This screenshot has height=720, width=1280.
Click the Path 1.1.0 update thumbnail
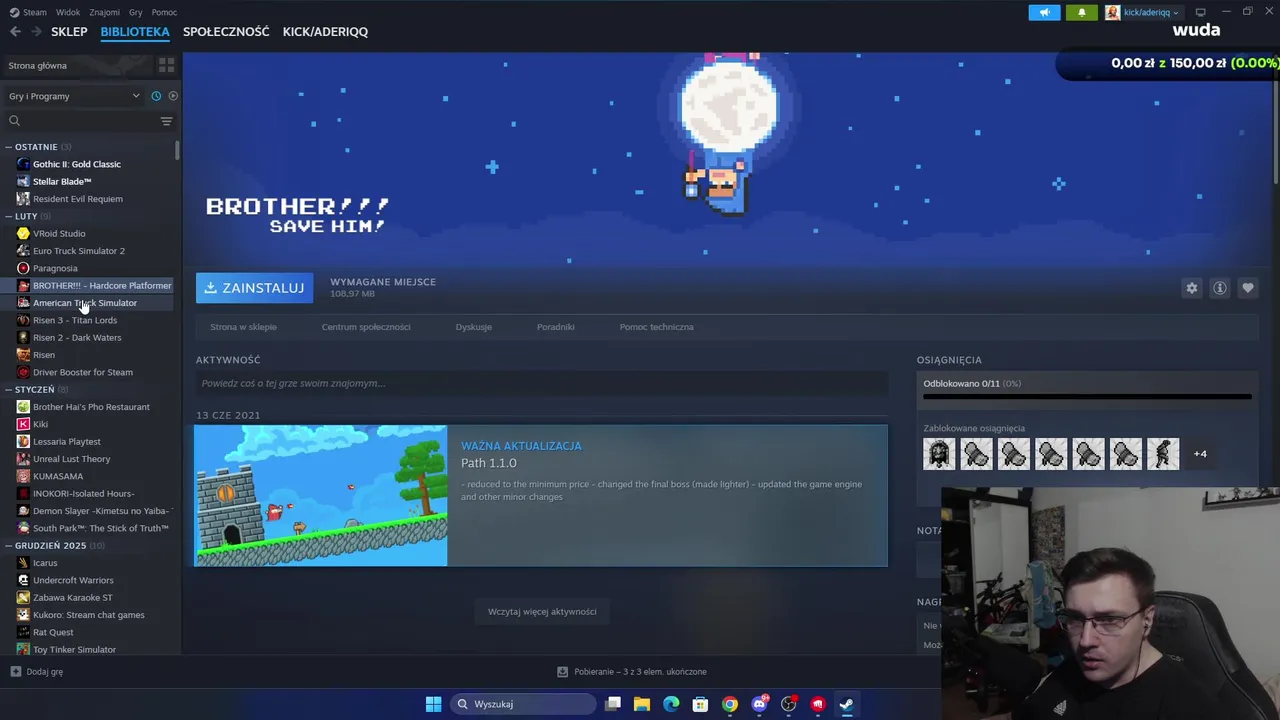pyautogui.click(x=320, y=496)
